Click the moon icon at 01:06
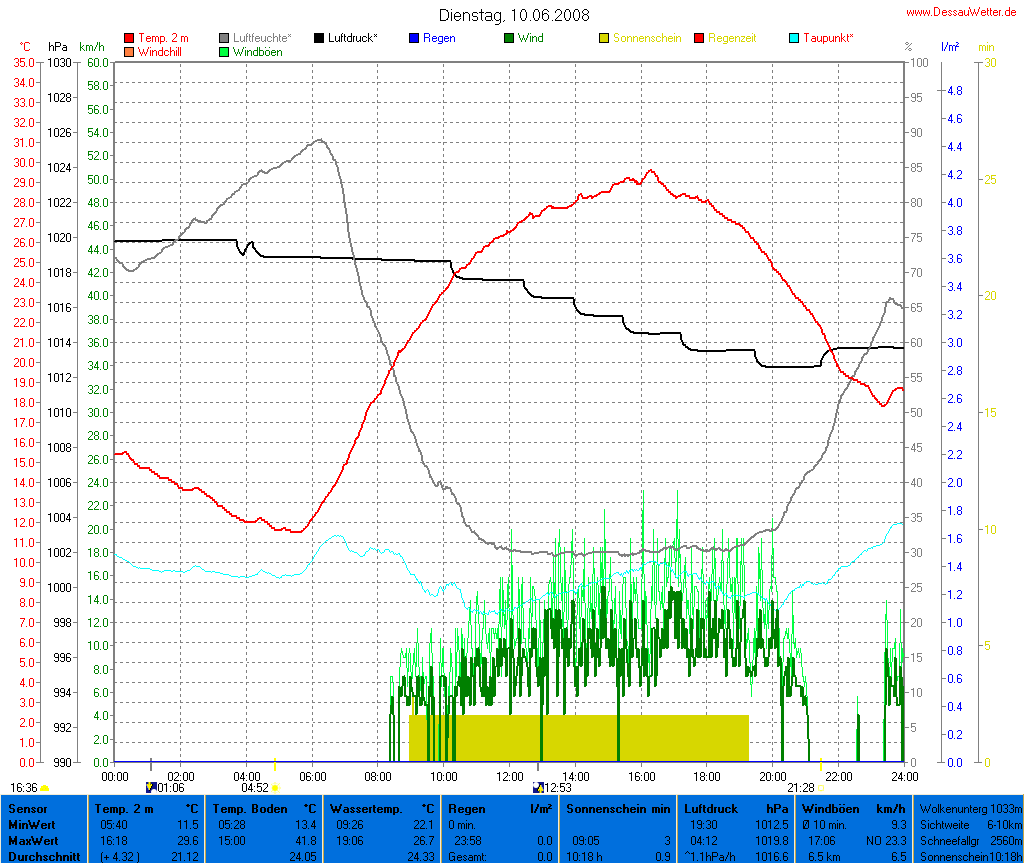Viewport: 1024px width, 863px height. coord(151,787)
